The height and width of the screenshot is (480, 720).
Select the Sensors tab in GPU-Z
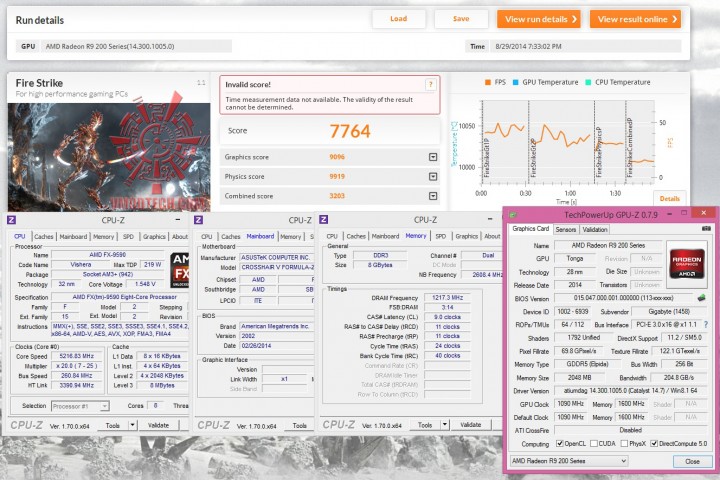565,229
